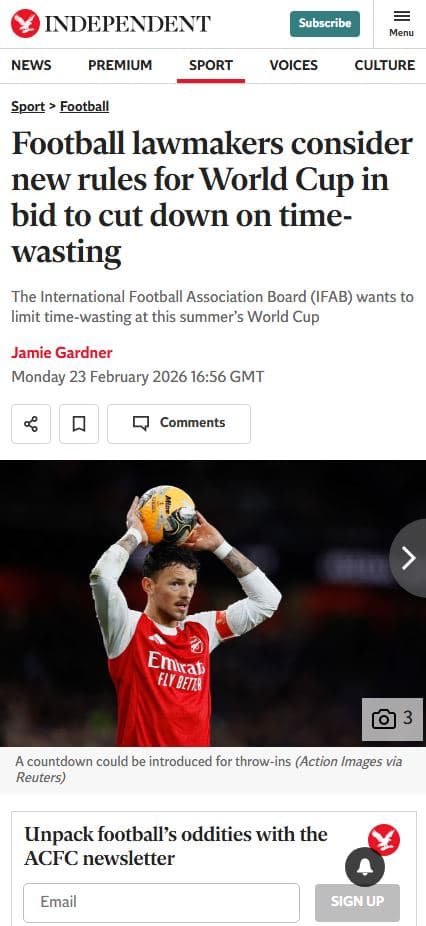Tap the notification bell icon
The height and width of the screenshot is (926, 426).
pos(365,867)
